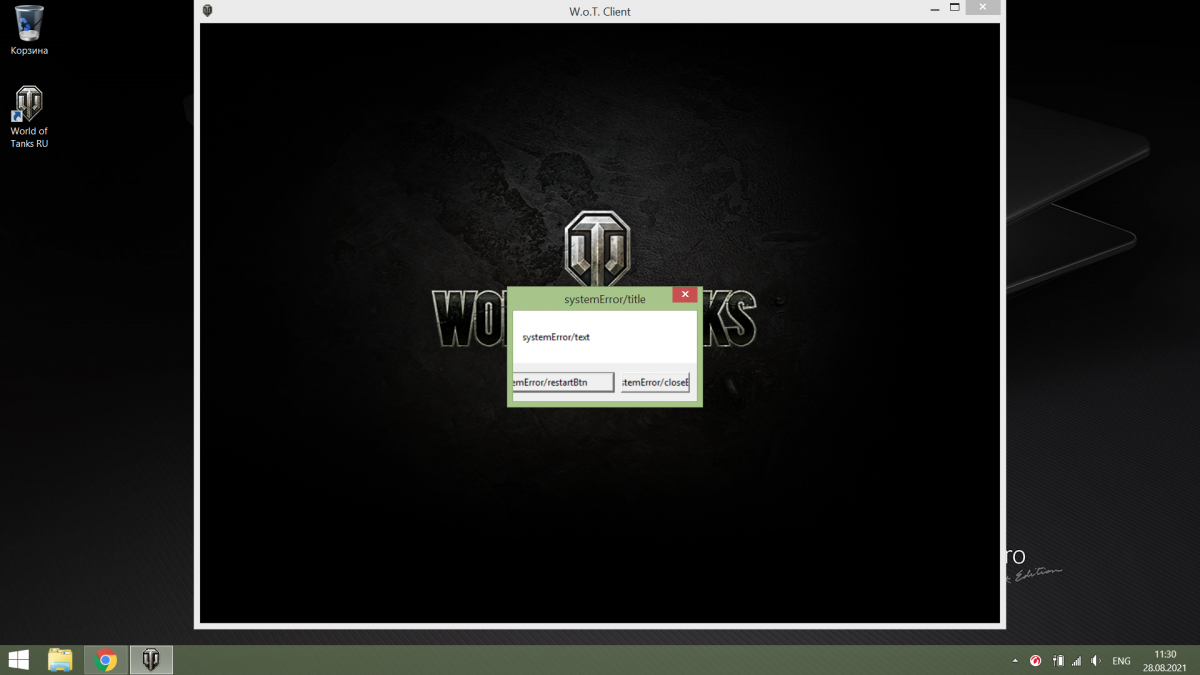The width and height of the screenshot is (1200, 675).
Task: Open the Windows Start button
Action: [18, 660]
